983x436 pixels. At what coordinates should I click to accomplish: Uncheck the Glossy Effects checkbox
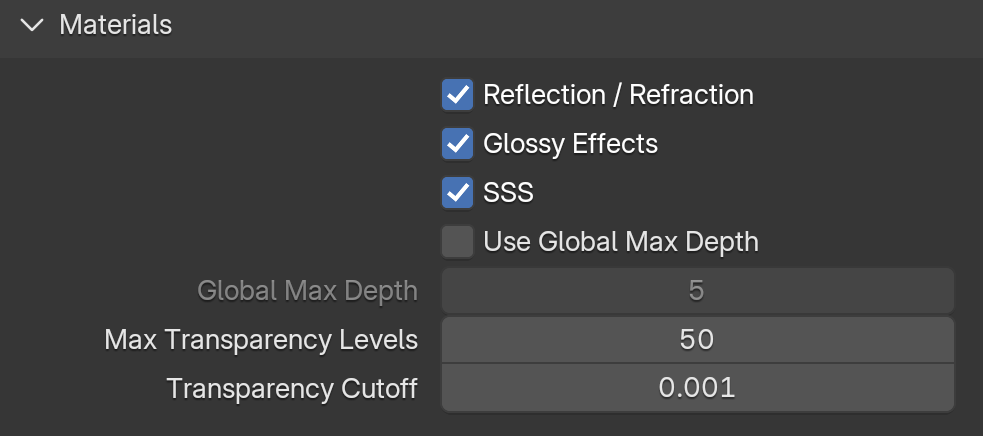click(458, 144)
